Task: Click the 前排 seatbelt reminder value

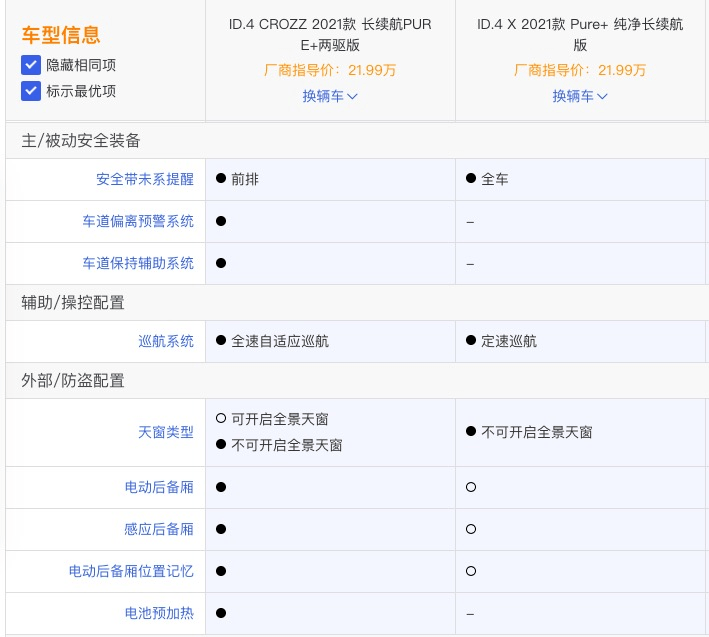Action: (x=245, y=179)
